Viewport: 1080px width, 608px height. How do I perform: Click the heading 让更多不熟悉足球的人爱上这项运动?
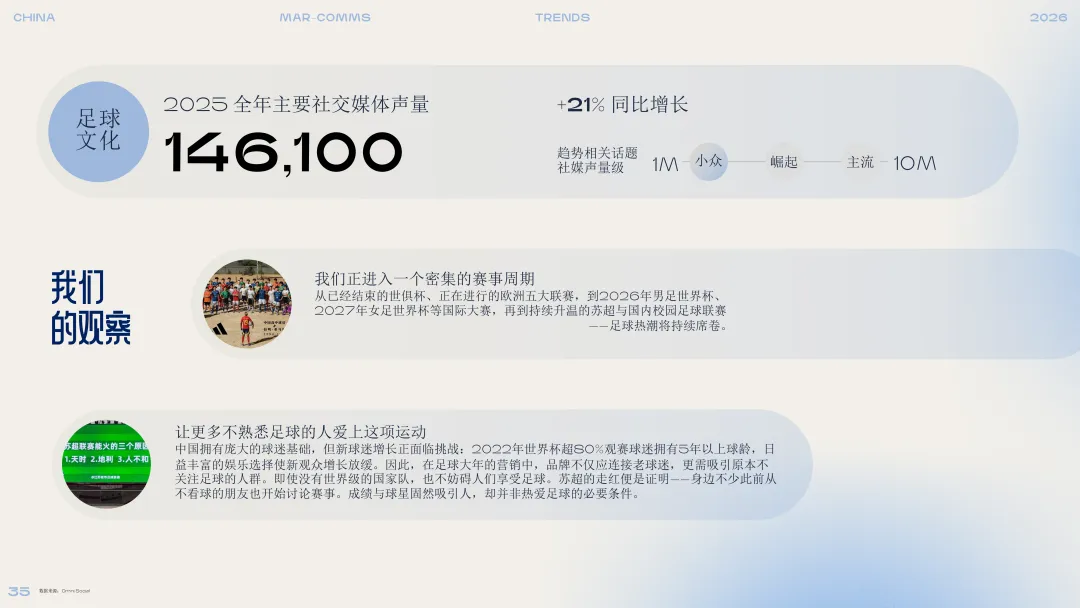point(300,432)
